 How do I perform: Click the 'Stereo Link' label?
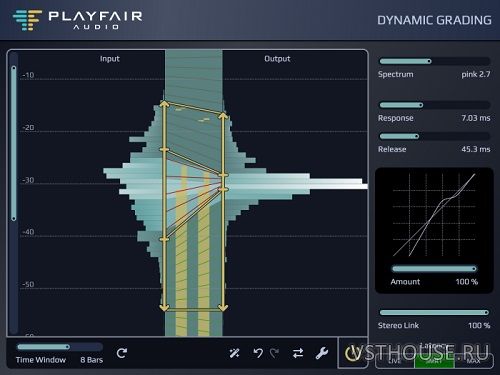coord(398,325)
